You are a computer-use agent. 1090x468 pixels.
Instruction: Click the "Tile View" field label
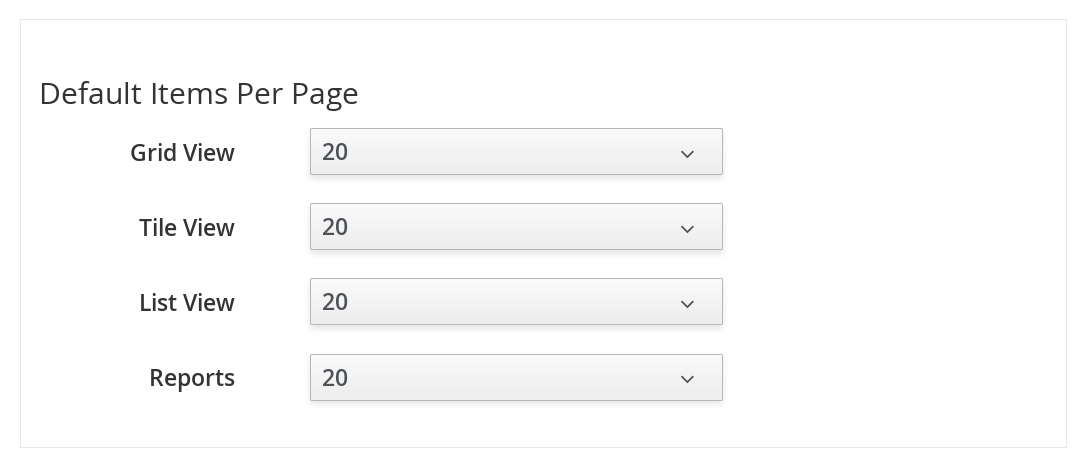(x=187, y=228)
